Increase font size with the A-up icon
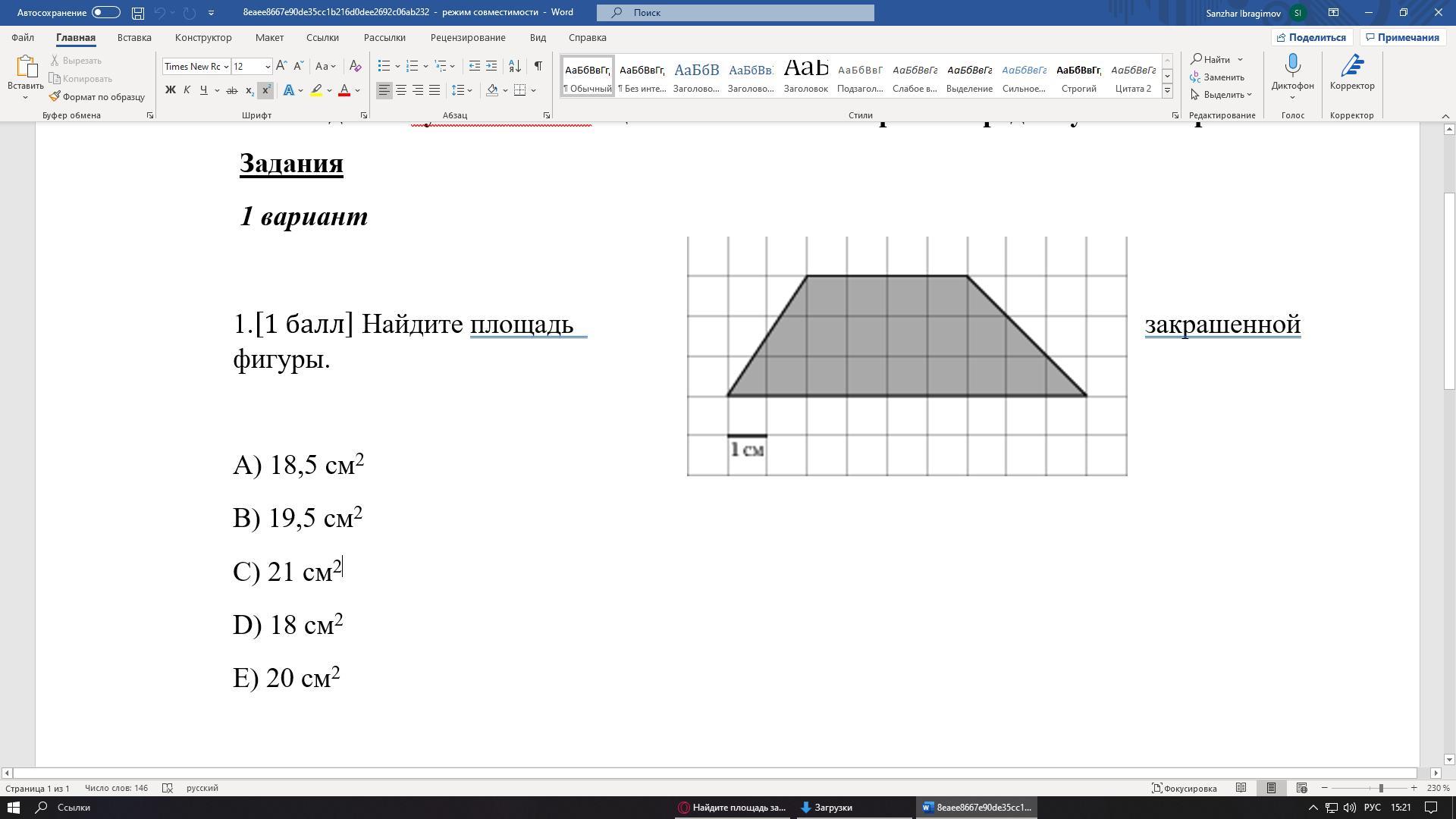The width and height of the screenshot is (1456, 819). [281, 66]
